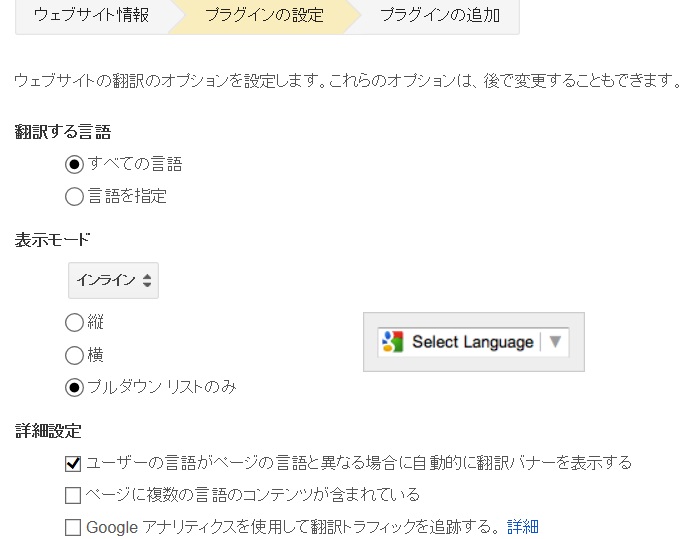Screen dimensions: 694x539
Task: Select the すべての言語 radio button
Action: tap(74, 165)
